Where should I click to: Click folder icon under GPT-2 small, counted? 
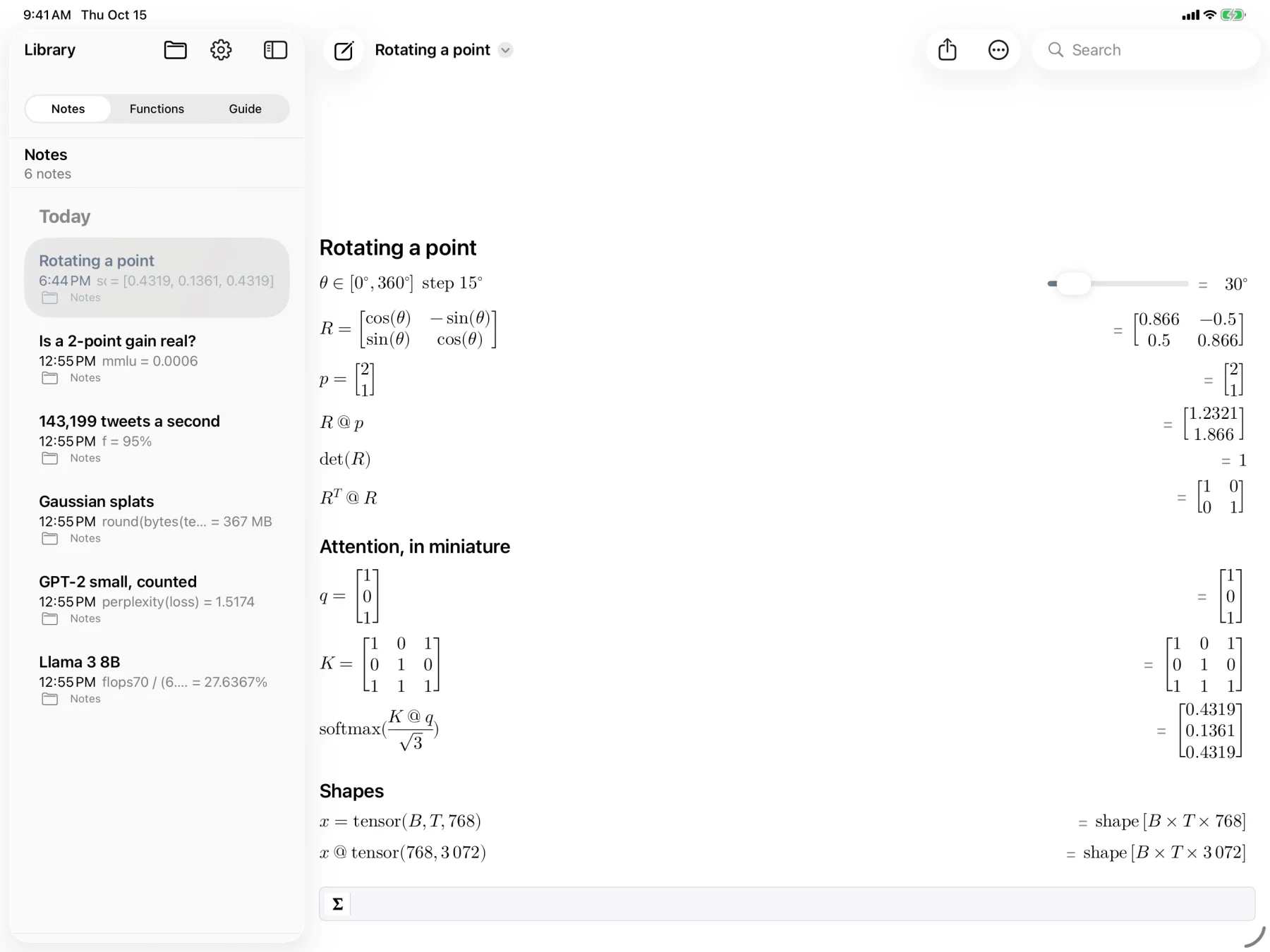click(x=50, y=619)
